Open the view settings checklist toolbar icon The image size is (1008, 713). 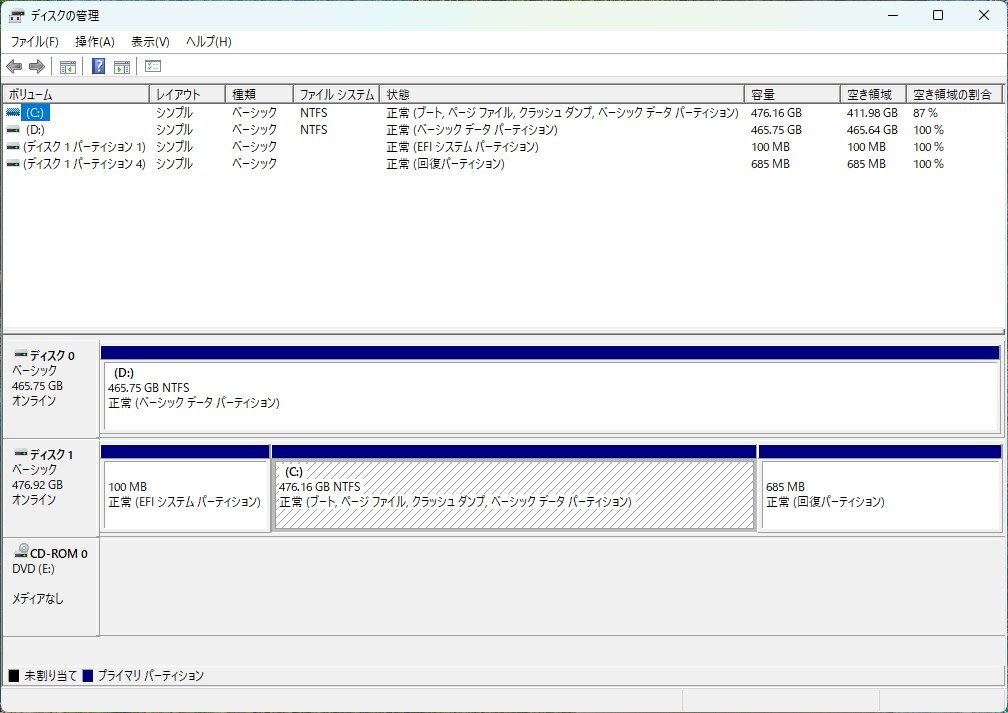coord(153,66)
